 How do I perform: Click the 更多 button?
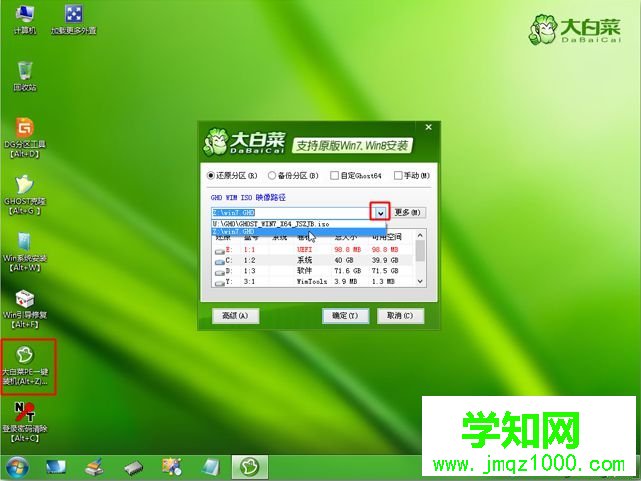[408, 213]
